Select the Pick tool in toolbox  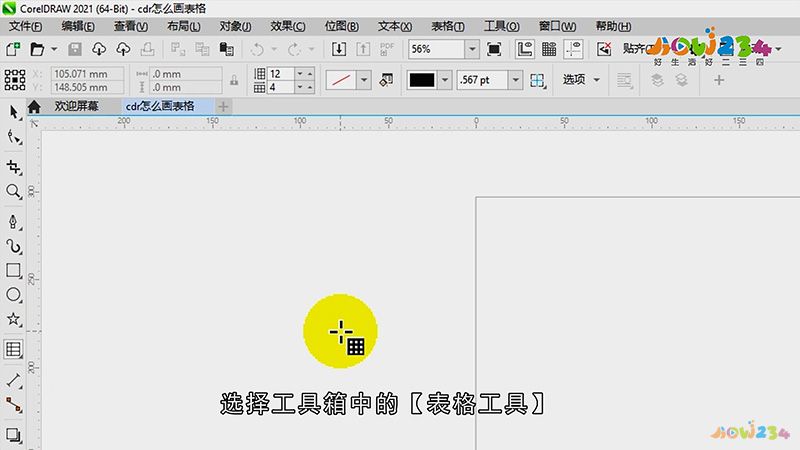pyautogui.click(x=13, y=112)
